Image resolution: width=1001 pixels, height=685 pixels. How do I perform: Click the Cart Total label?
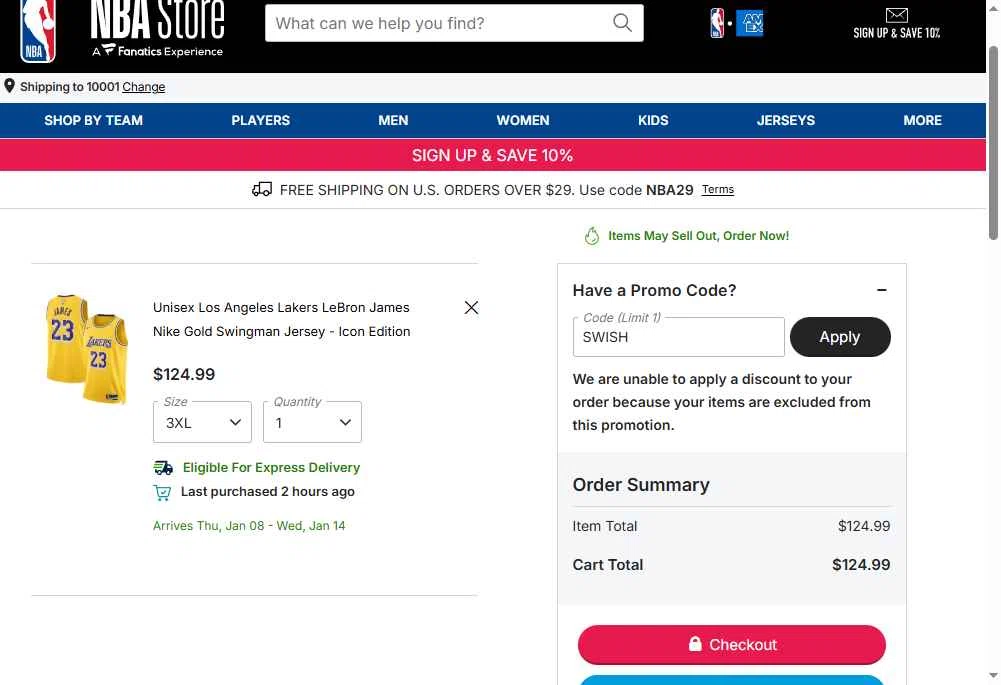pyautogui.click(x=608, y=565)
